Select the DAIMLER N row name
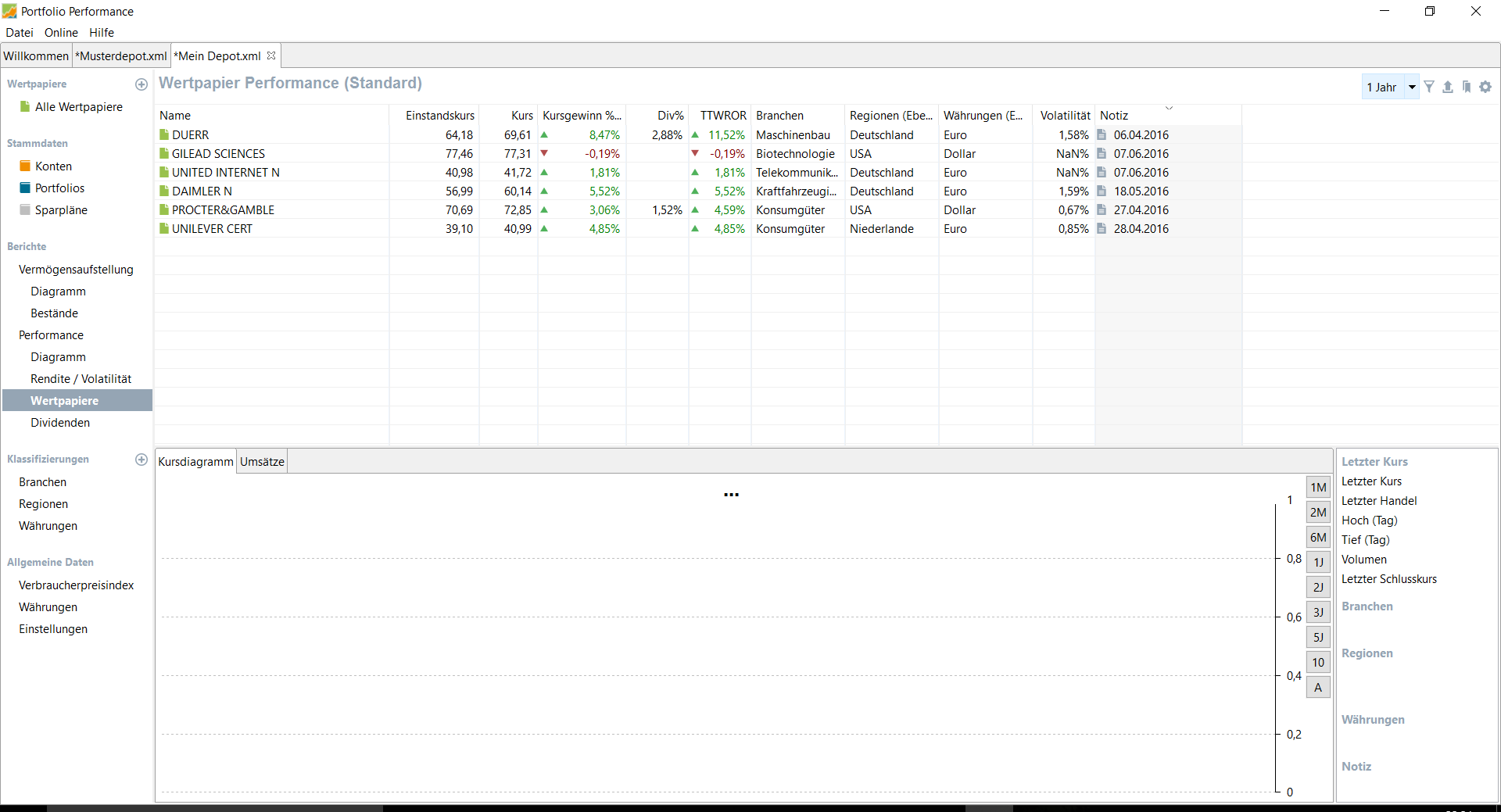The height and width of the screenshot is (812, 1501). click(x=202, y=191)
